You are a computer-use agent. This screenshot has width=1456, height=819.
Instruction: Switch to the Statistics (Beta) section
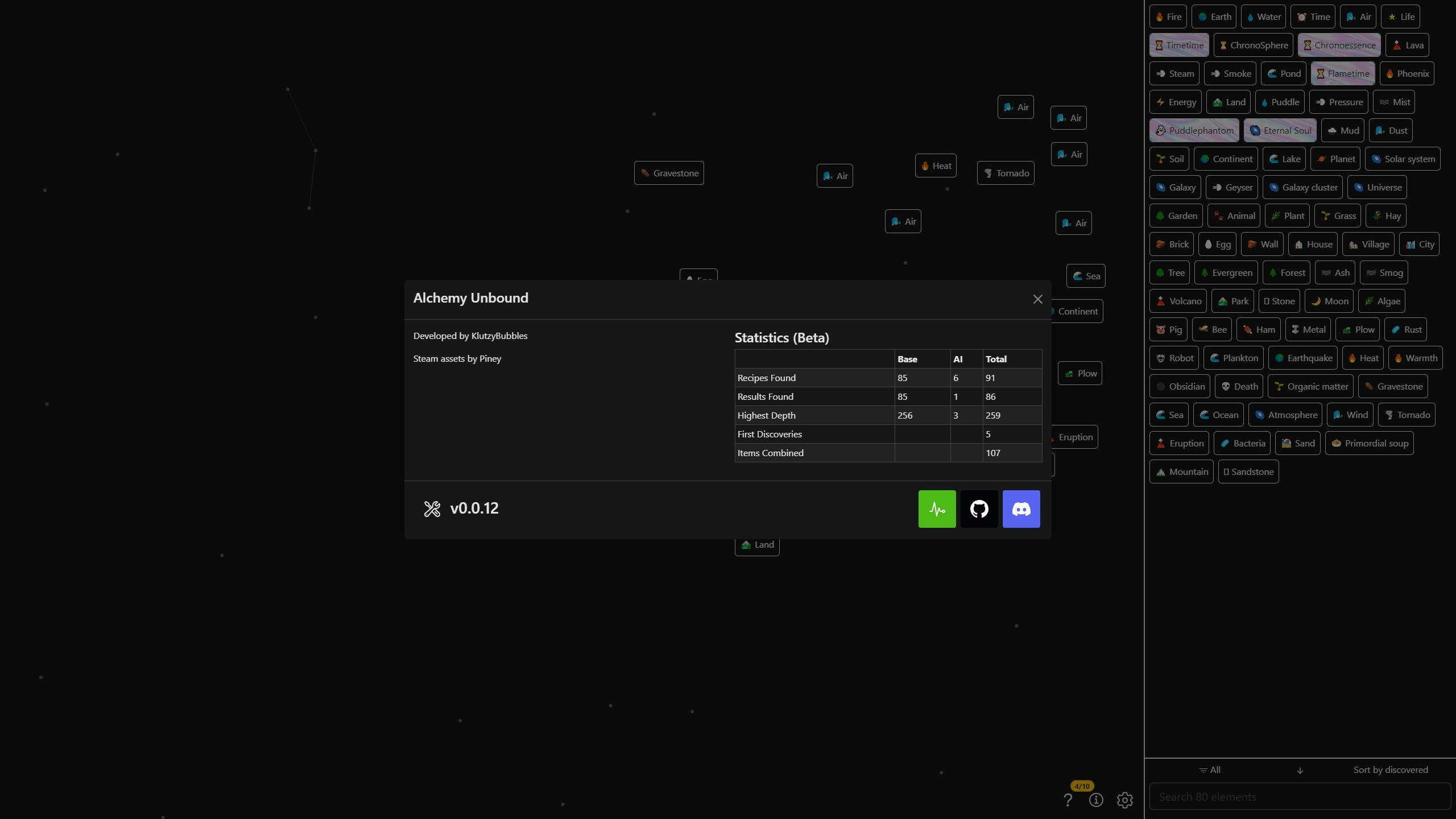click(x=781, y=337)
